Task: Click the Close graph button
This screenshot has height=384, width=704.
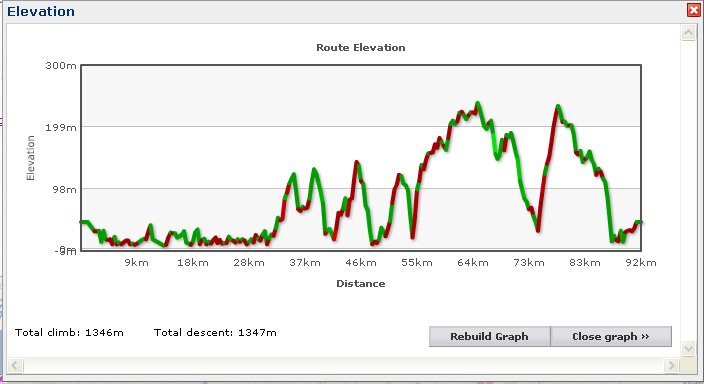Action: tap(611, 336)
